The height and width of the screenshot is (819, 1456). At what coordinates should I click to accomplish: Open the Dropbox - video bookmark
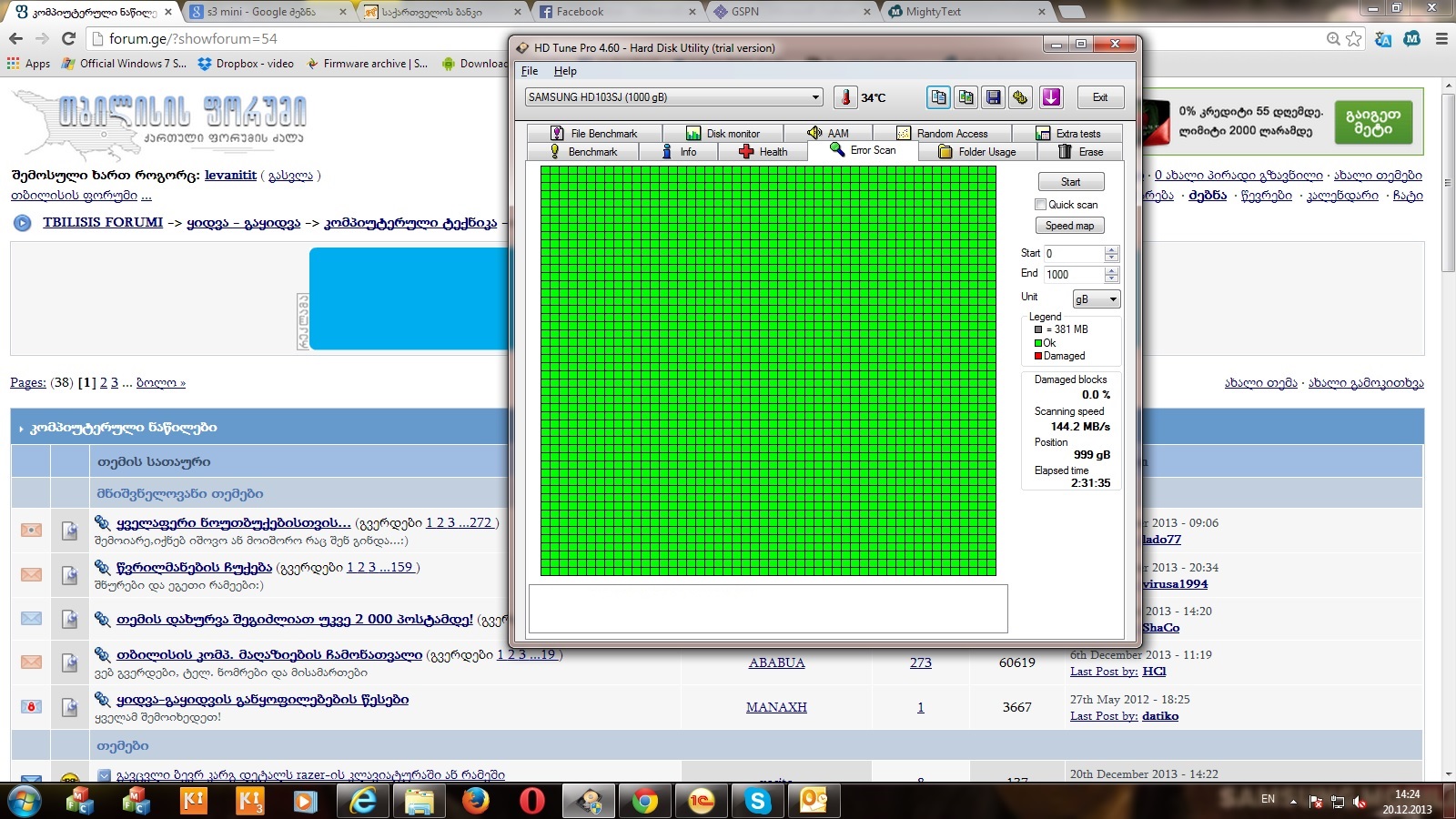[x=247, y=64]
